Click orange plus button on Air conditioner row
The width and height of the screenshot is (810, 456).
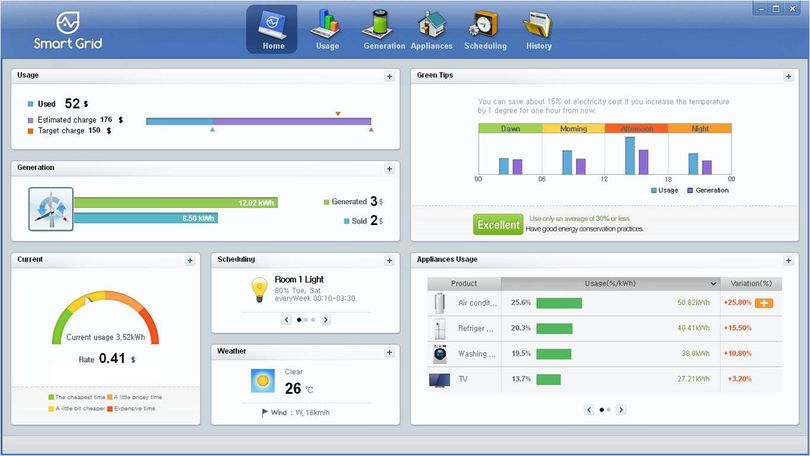coord(764,303)
